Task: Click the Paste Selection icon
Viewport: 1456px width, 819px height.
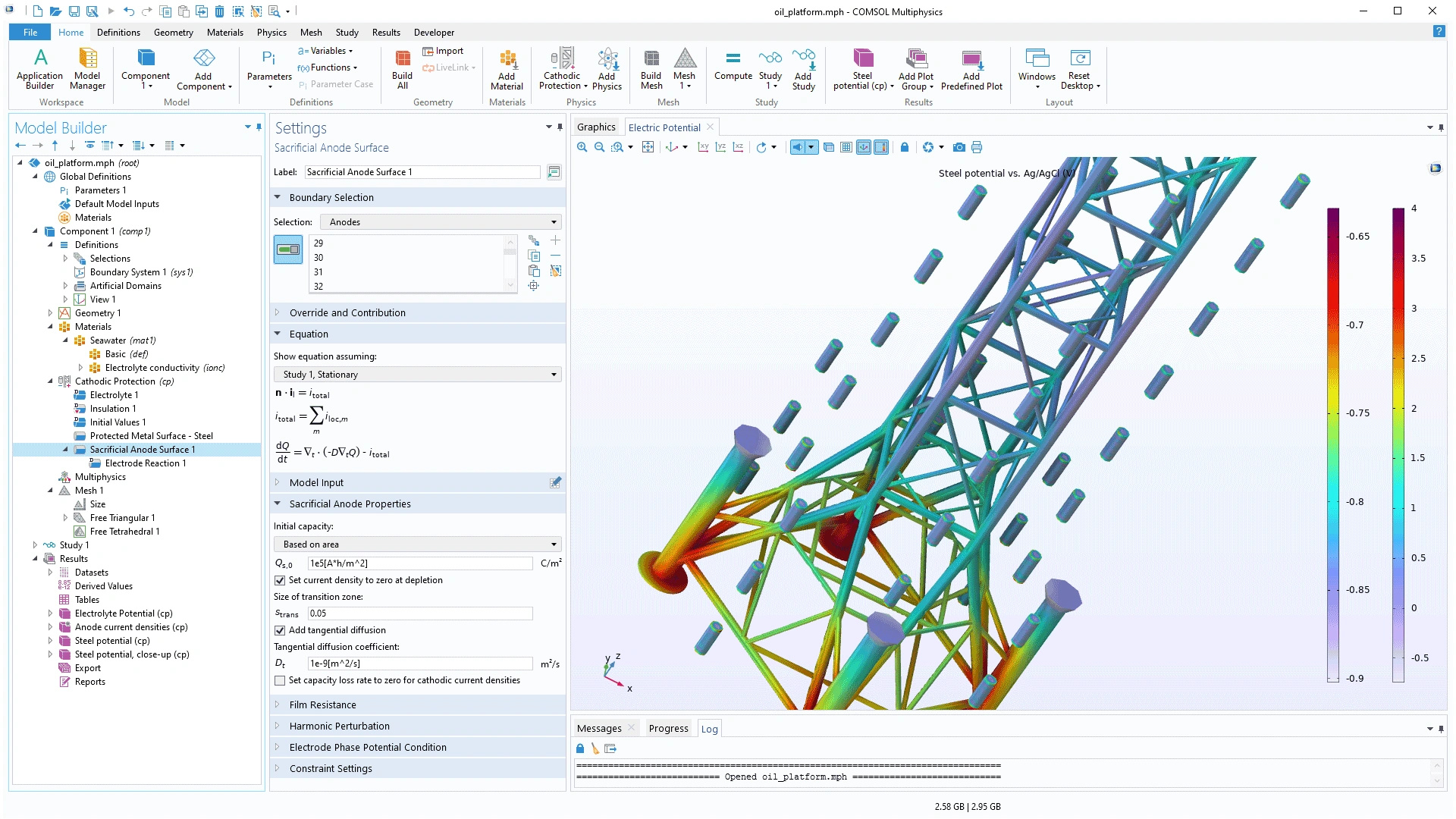Action: pos(534,271)
